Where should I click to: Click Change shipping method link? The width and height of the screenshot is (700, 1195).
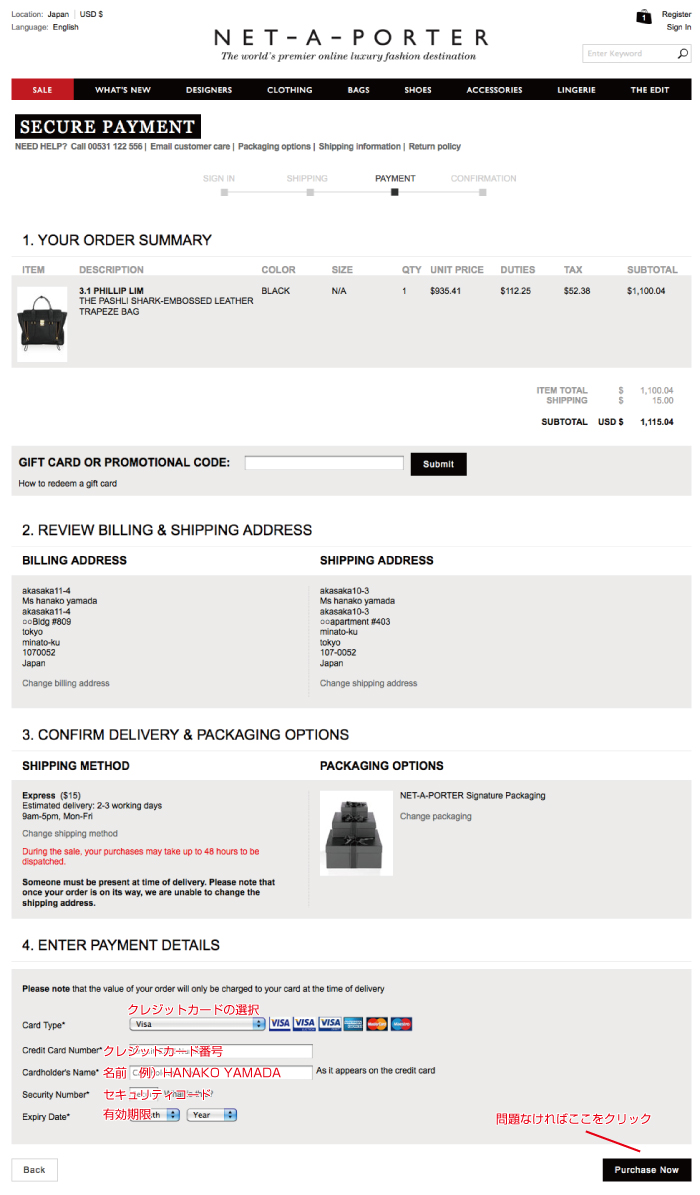click(70, 833)
